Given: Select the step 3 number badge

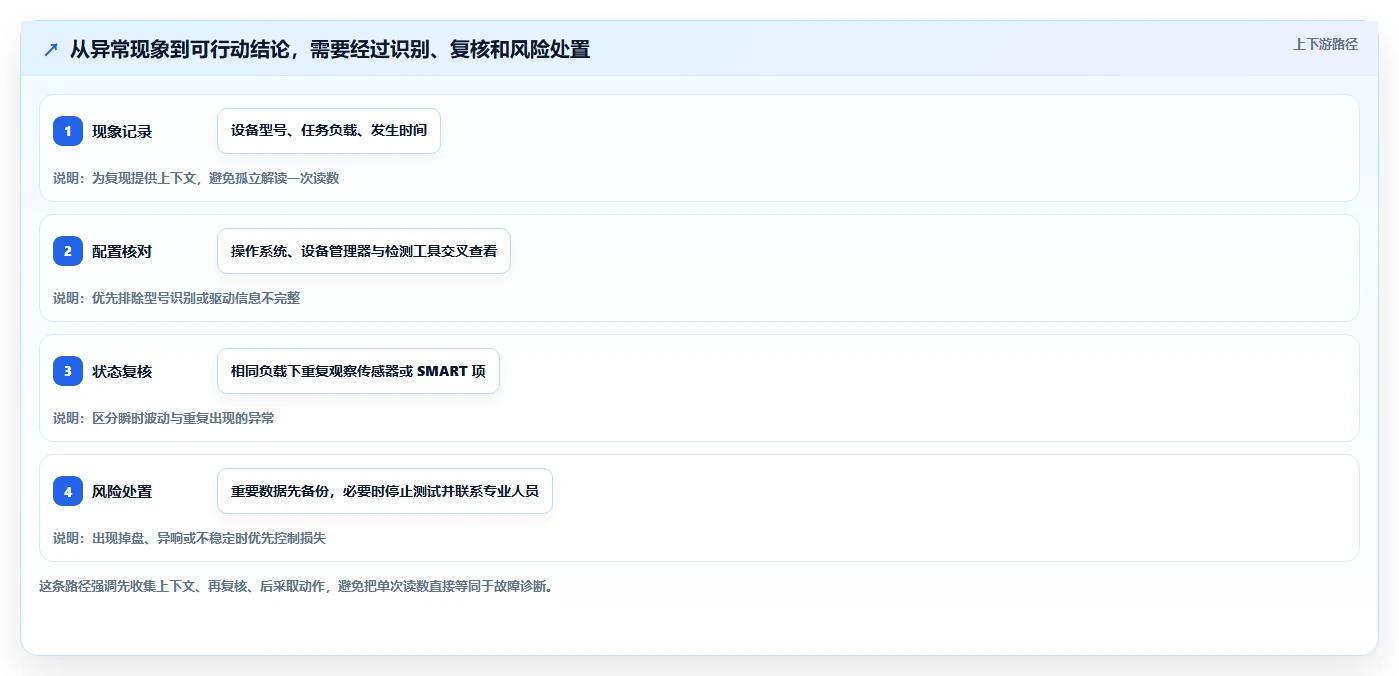Looking at the screenshot, I should (68, 371).
